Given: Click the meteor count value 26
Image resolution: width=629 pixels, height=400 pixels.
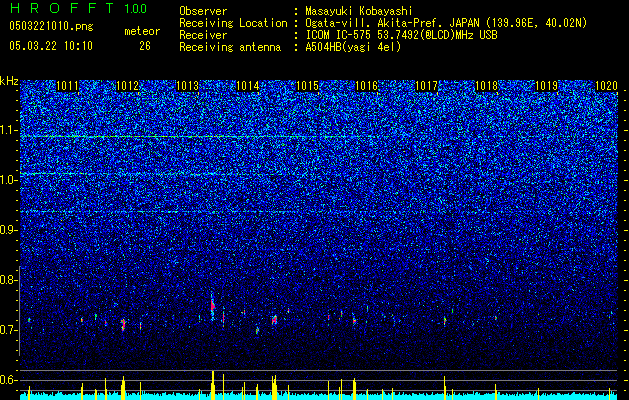Looking at the screenshot, I should pos(145,46).
